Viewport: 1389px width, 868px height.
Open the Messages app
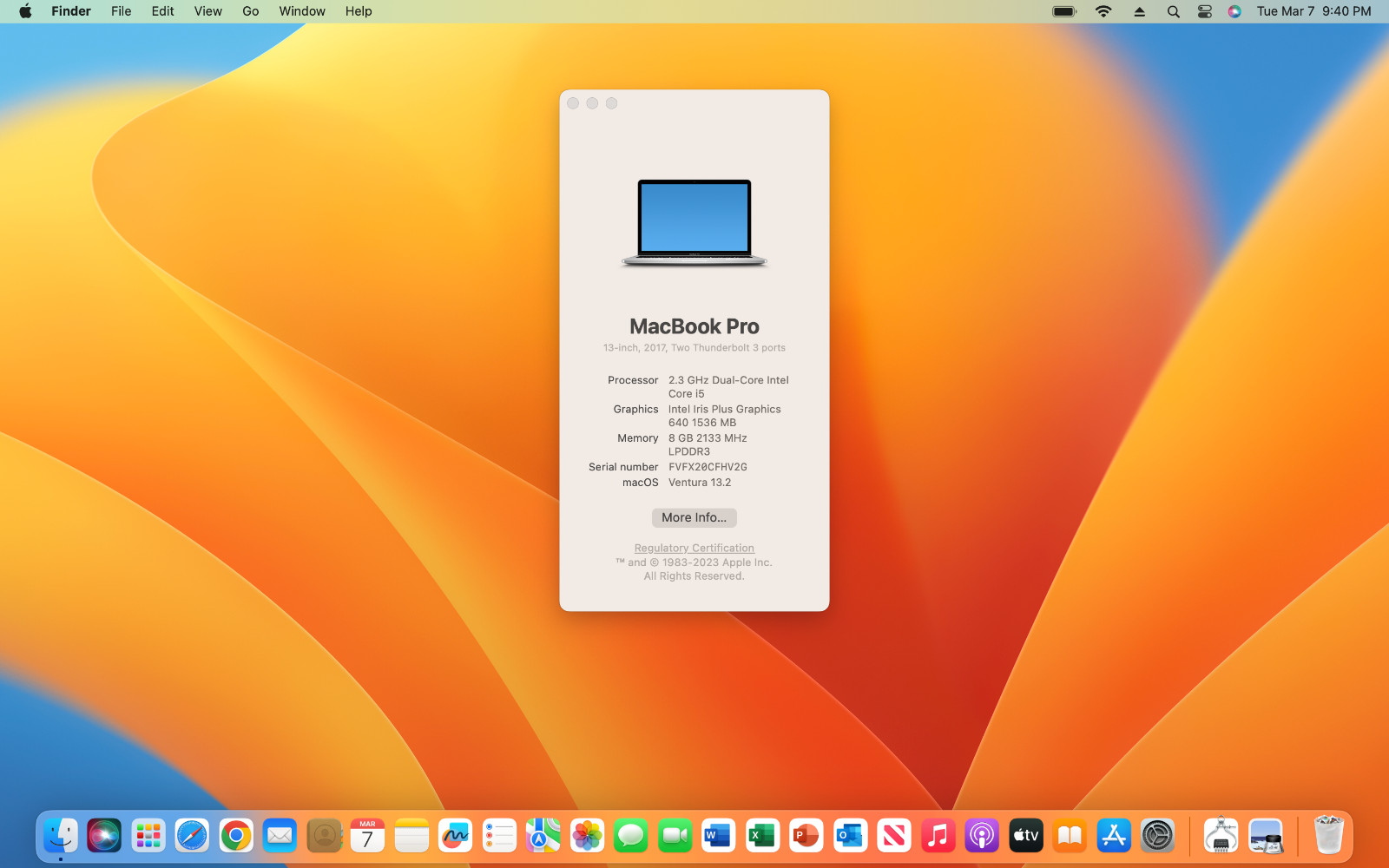(x=630, y=836)
